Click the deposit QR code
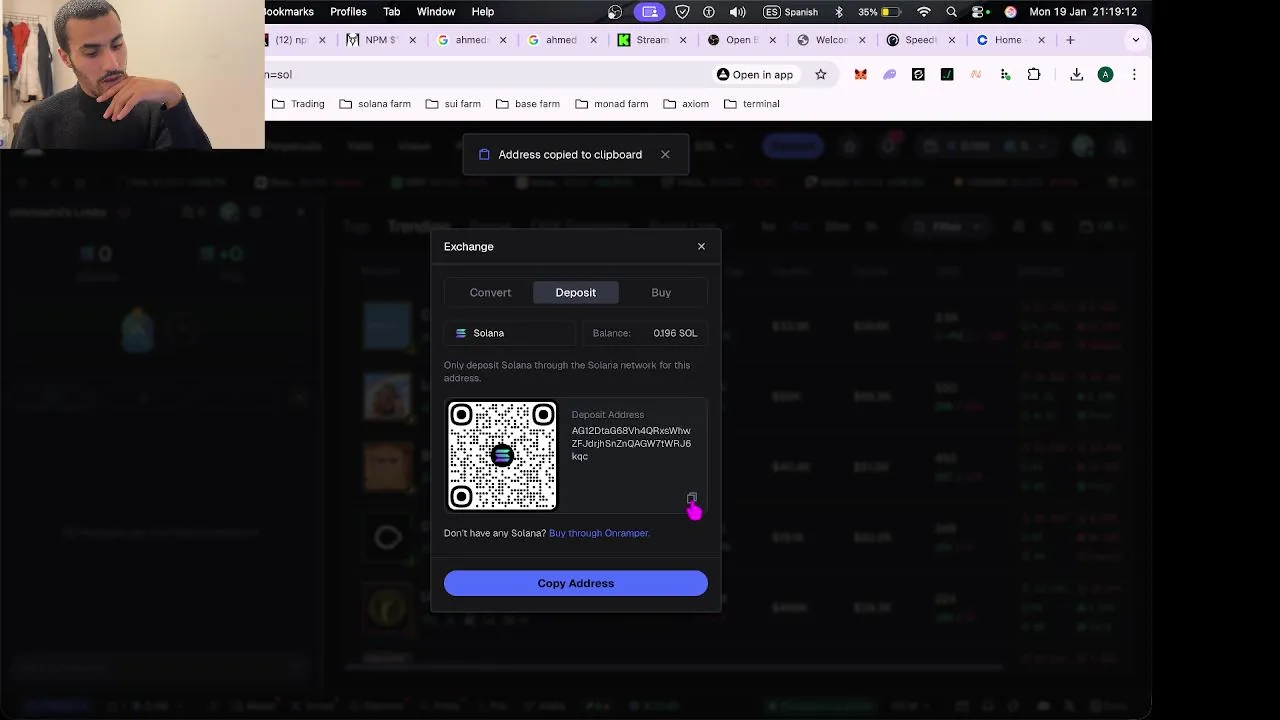Image resolution: width=1280 pixels, height=720 pixels. (502, 456)
